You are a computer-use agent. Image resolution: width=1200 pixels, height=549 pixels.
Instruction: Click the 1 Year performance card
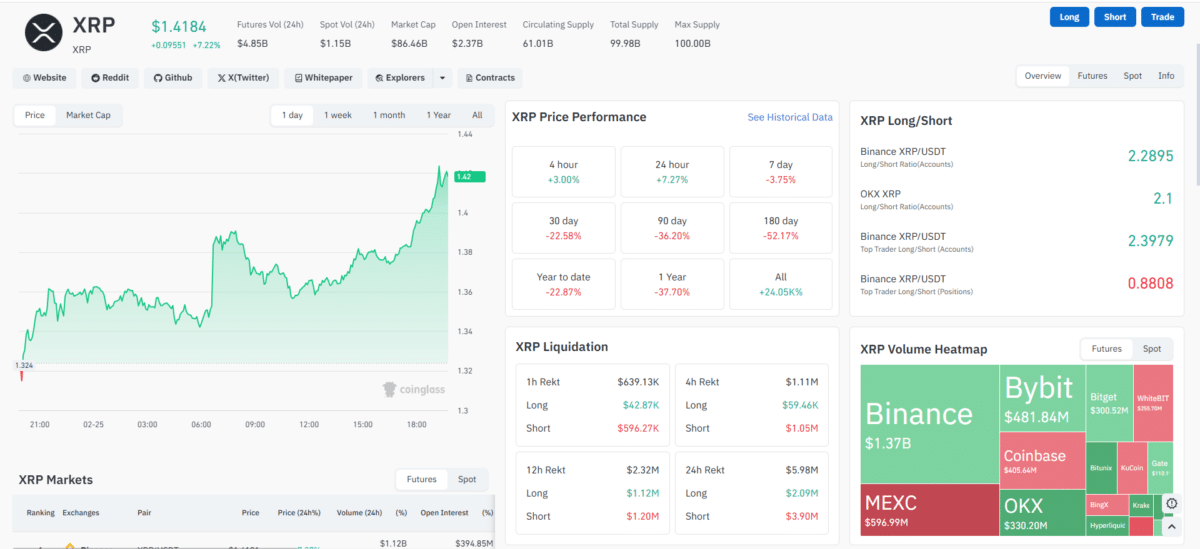click(x=672, y=284)
